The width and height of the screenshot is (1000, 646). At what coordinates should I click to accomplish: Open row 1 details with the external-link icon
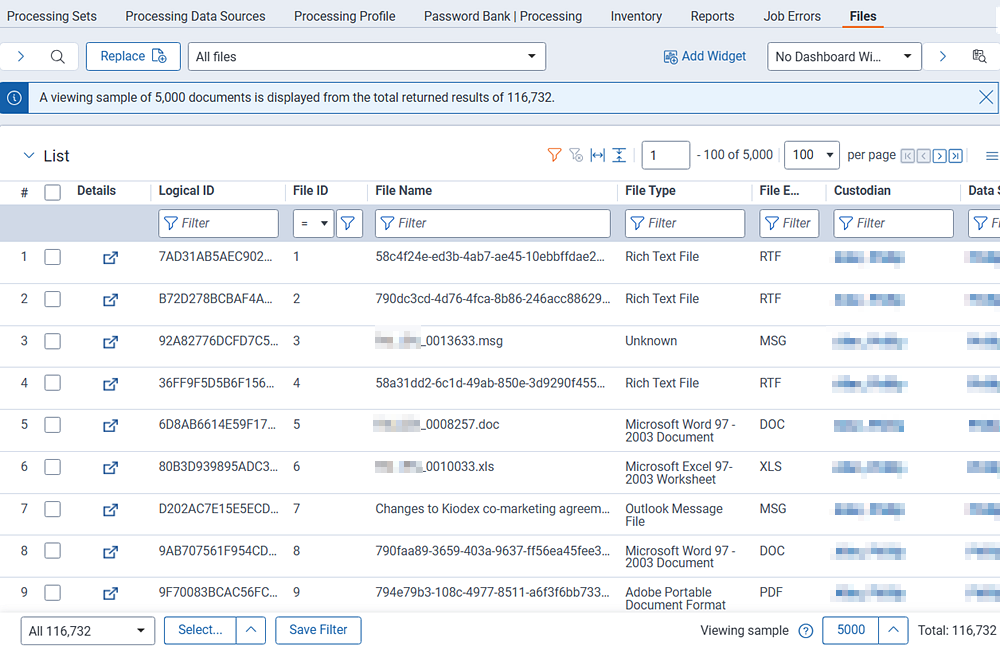(x=110, y=257)
